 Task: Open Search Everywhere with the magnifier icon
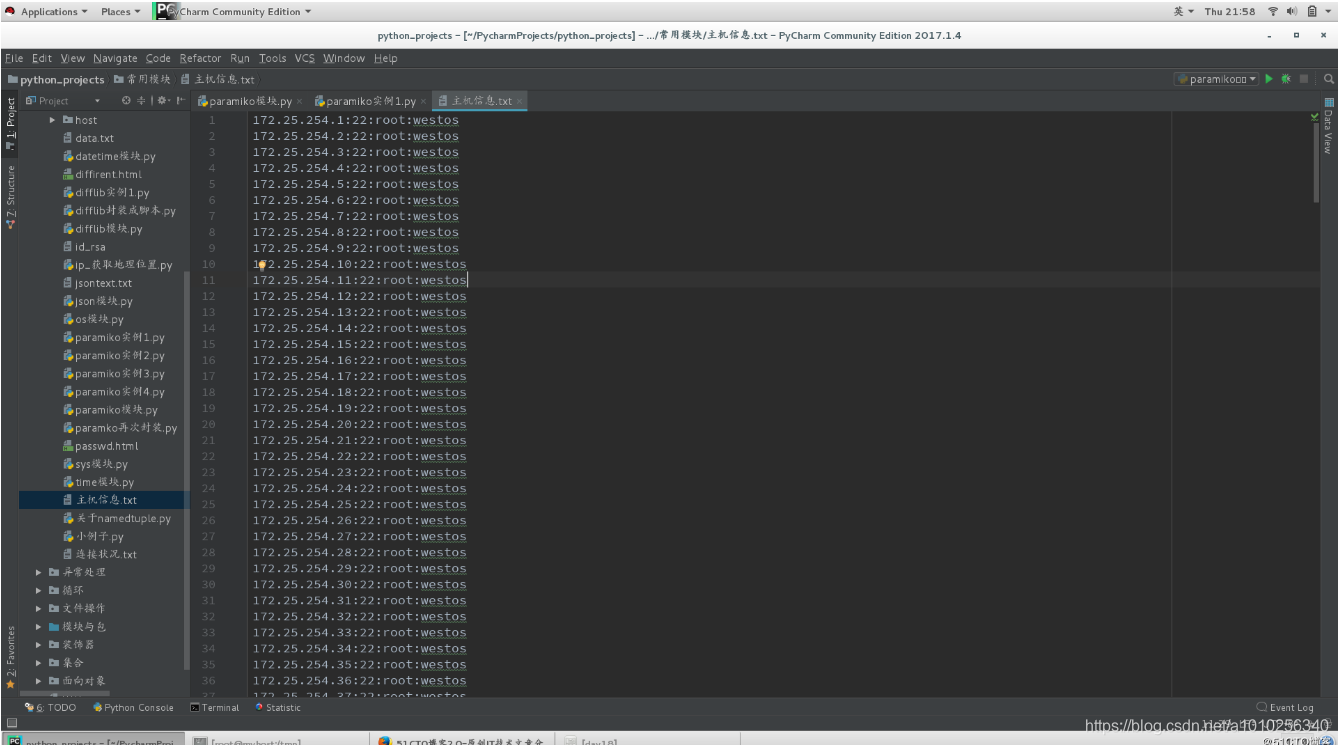[x=1328, y=79]
